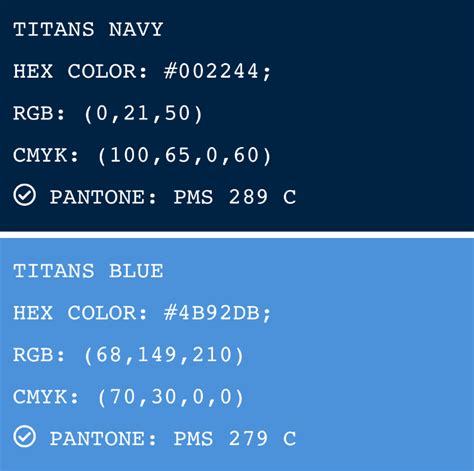Click the CMYK value (70,30,0,0)
Viewport: 474px width, 471px height.
click(171, 397)
